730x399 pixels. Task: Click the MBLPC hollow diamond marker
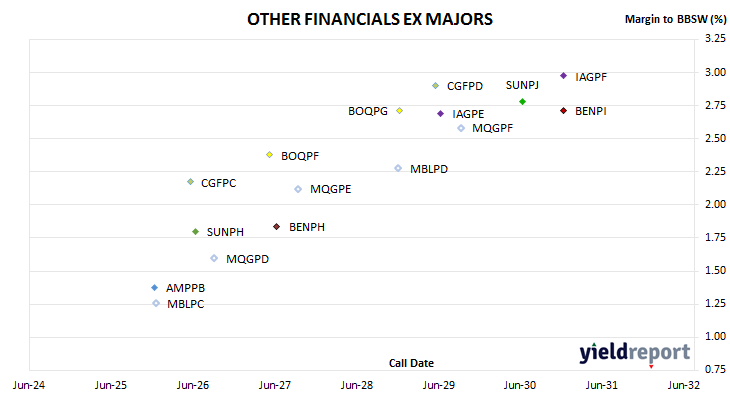tap(156, 304)
